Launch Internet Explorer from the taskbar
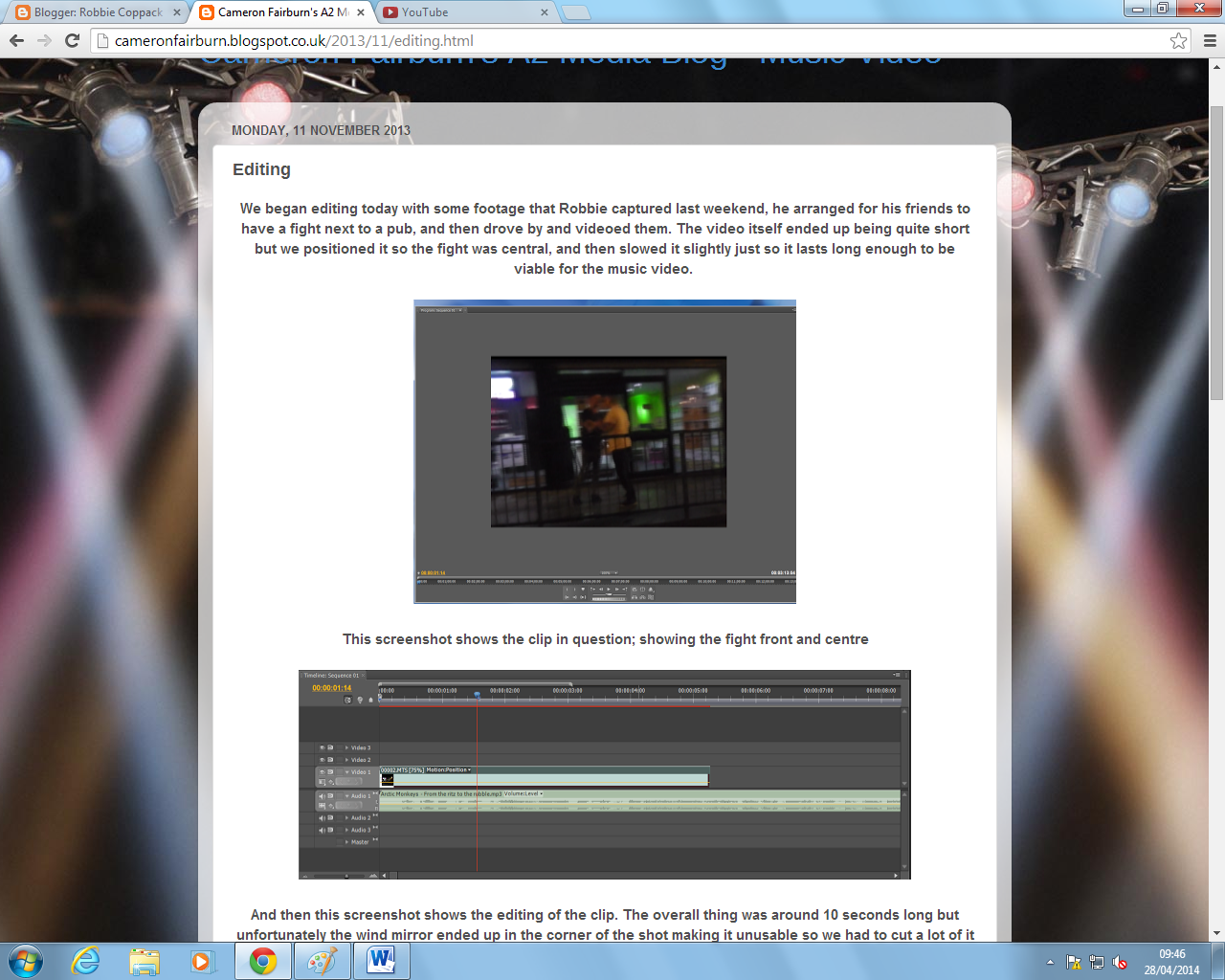 86,961
